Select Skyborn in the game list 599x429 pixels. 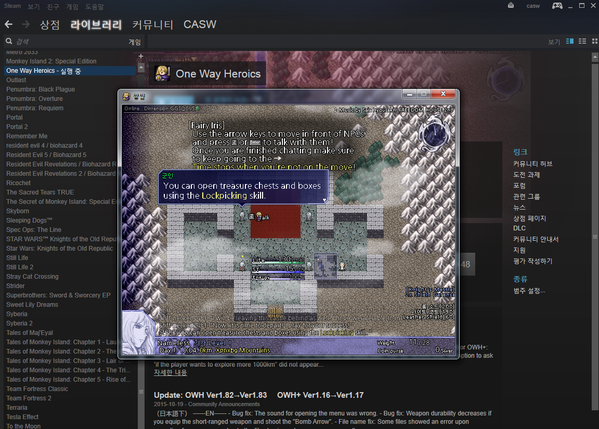18,211
